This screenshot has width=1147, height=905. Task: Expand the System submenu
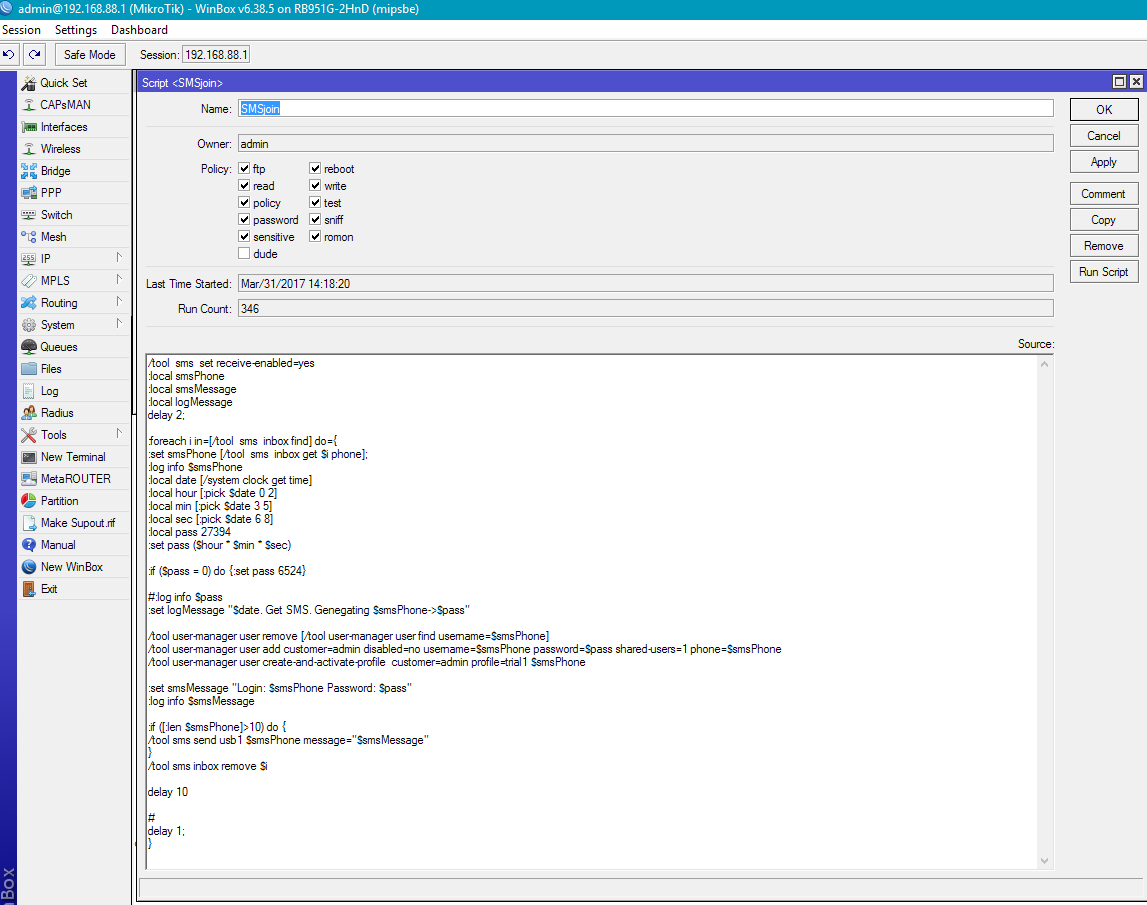[x=60, y=324]
